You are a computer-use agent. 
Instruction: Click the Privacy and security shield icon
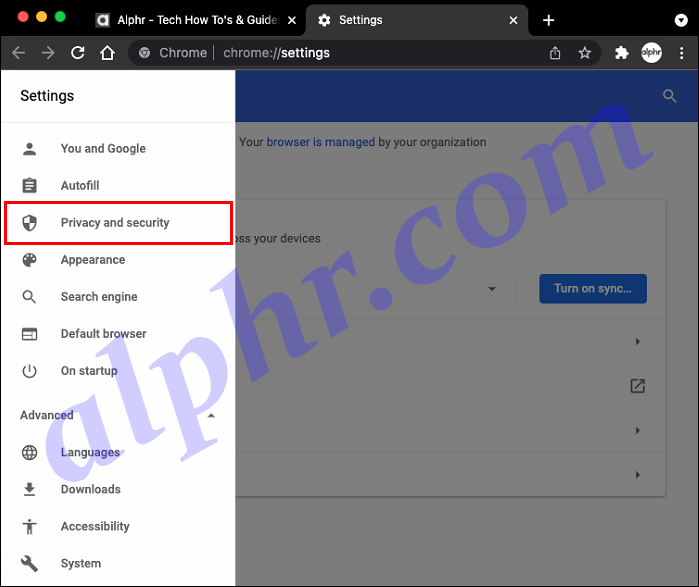click(29, 222)
